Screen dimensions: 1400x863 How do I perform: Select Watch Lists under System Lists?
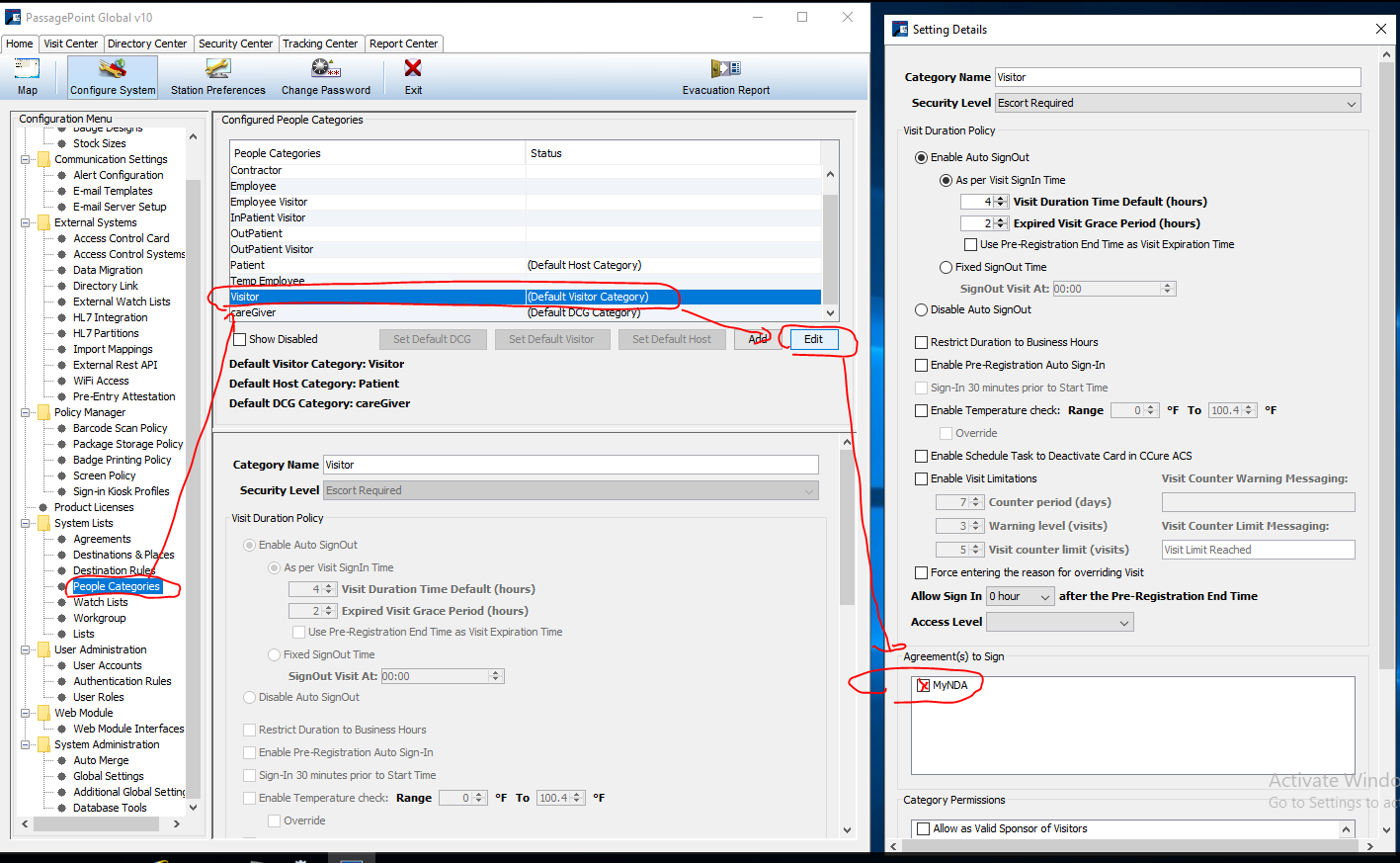(101, 602)
